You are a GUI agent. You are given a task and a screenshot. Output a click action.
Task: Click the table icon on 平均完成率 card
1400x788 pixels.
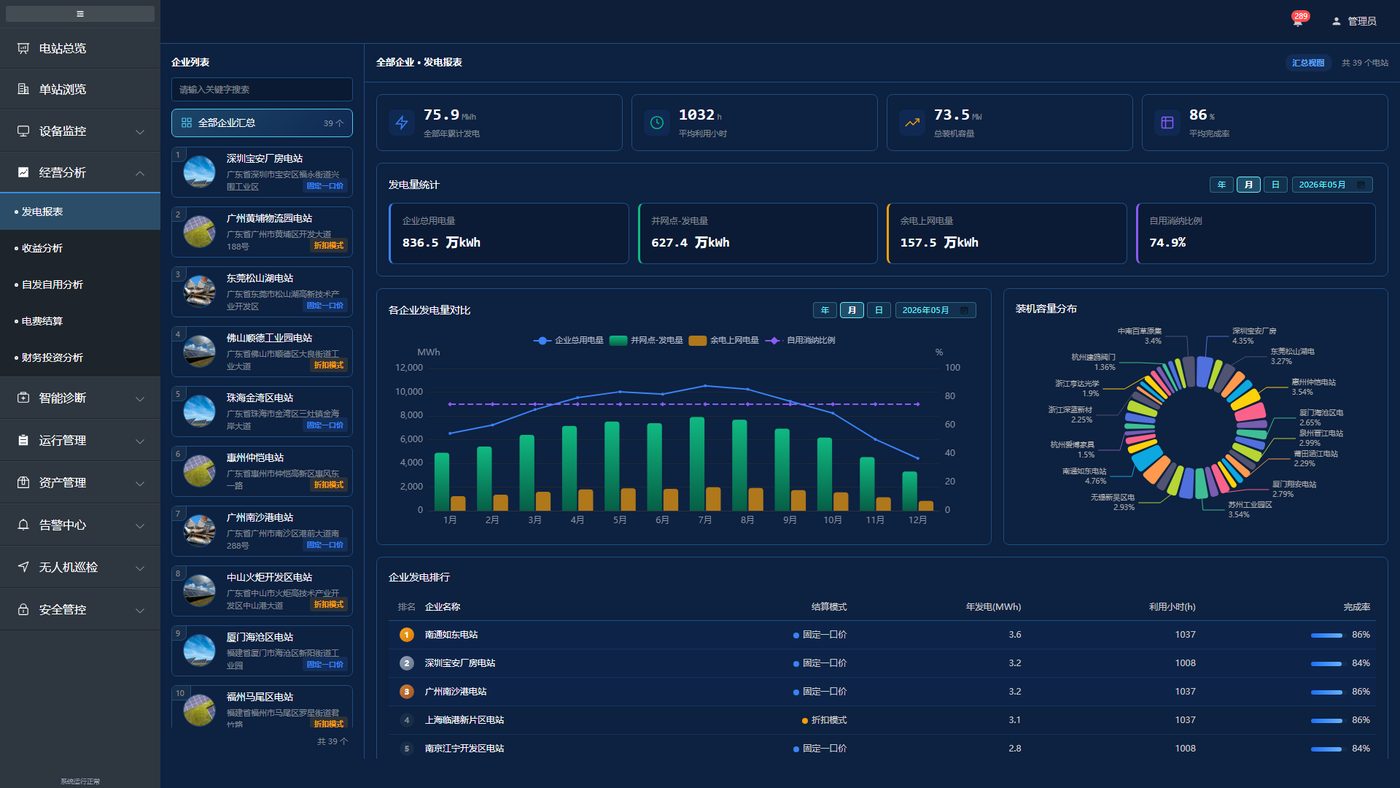click(x=1167, y=123)
